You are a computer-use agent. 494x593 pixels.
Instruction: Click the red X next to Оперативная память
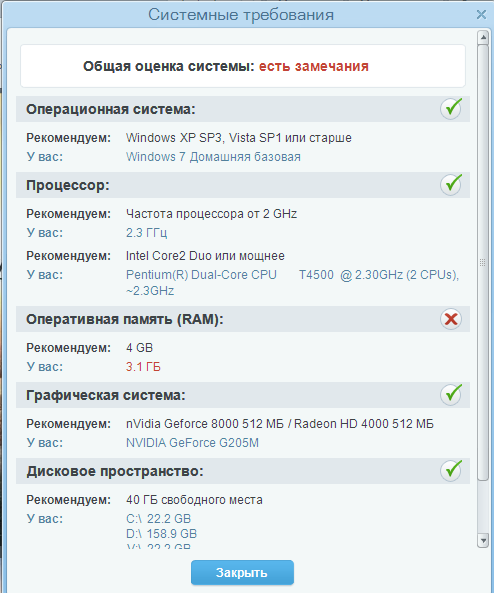[451, 319]
